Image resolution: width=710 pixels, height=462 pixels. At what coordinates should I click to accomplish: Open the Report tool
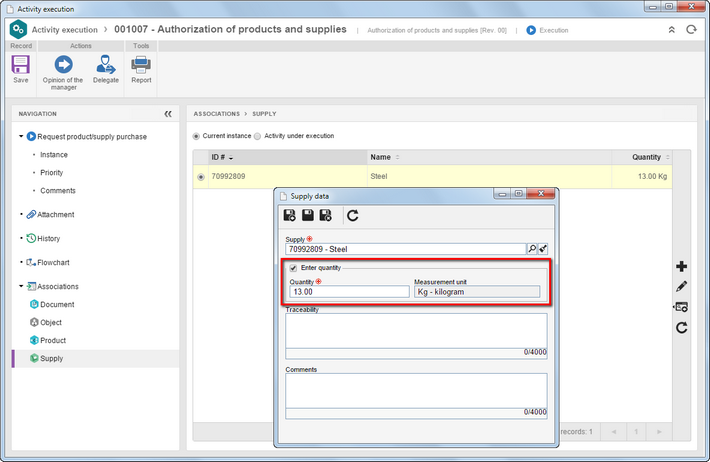coord(141,65)
